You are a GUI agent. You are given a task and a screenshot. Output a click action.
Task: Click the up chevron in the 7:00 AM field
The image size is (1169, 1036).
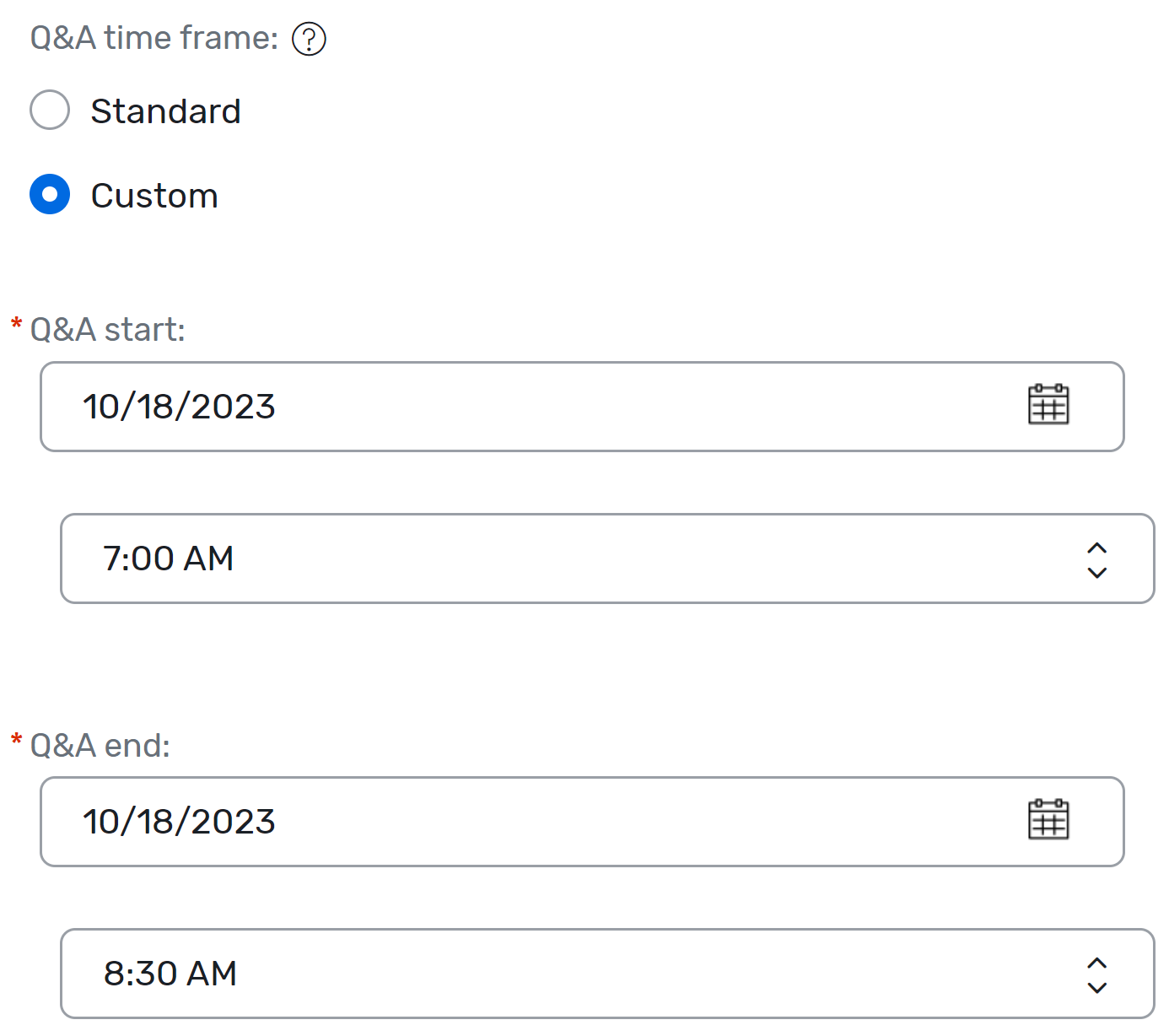point(1096,548)
